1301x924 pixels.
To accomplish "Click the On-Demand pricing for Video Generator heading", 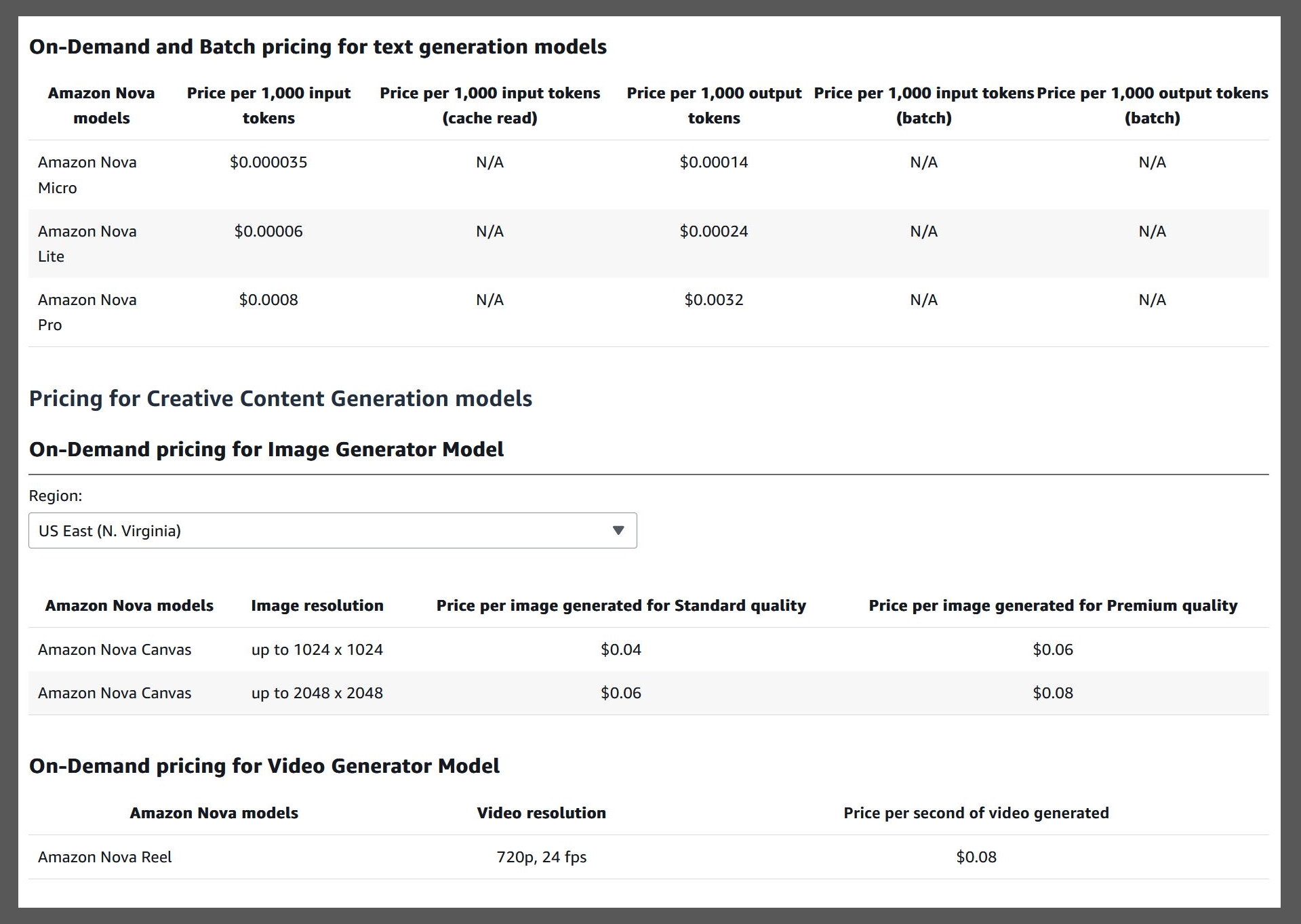I will pyautogui.click(x=264, y=766).
